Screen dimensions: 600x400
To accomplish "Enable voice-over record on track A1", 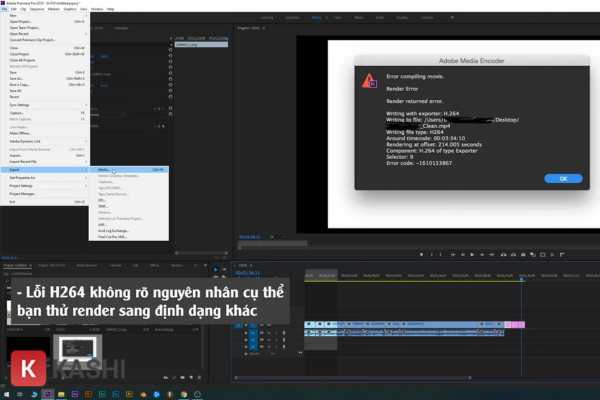I will point(284,333).
